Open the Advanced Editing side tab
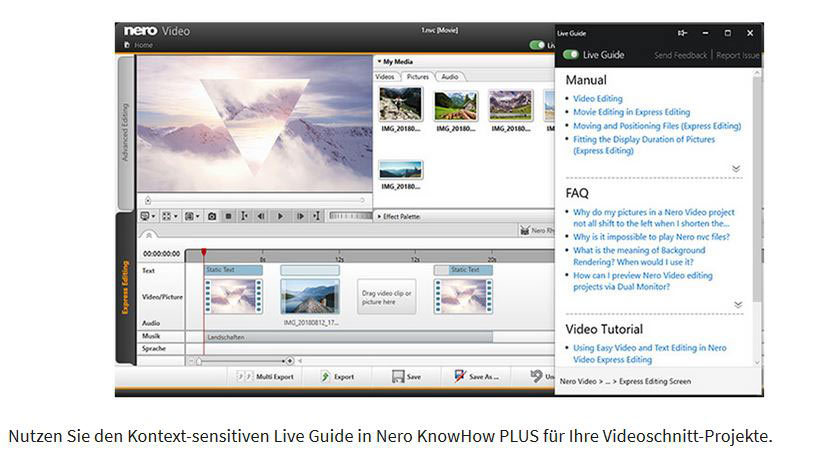Image resolution: width=823 pixels, height=467 pixels. [x=125, y=132]
